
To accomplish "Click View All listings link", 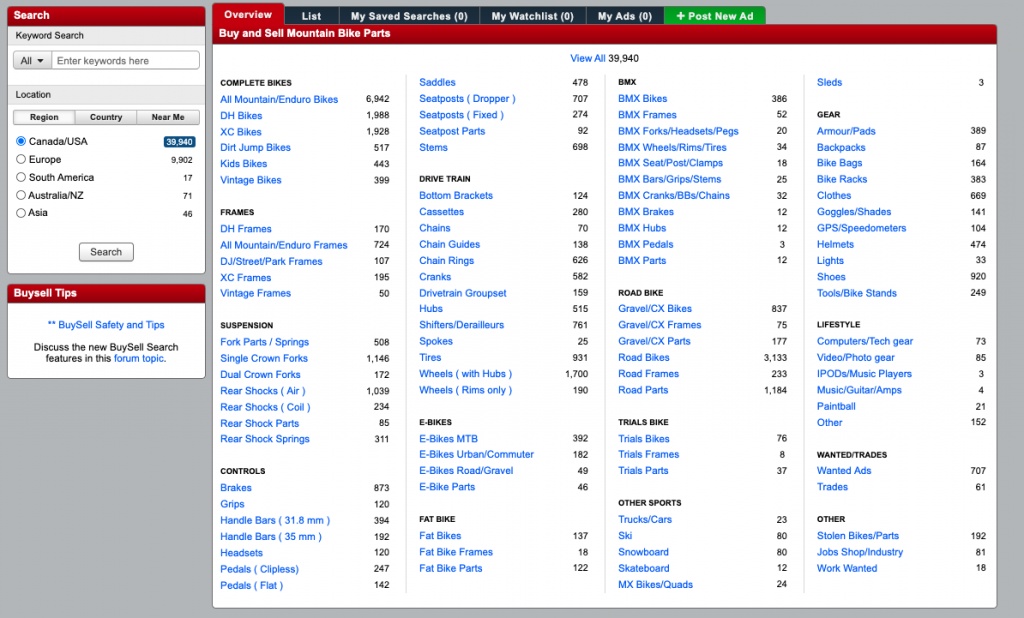I will [587, 59].
